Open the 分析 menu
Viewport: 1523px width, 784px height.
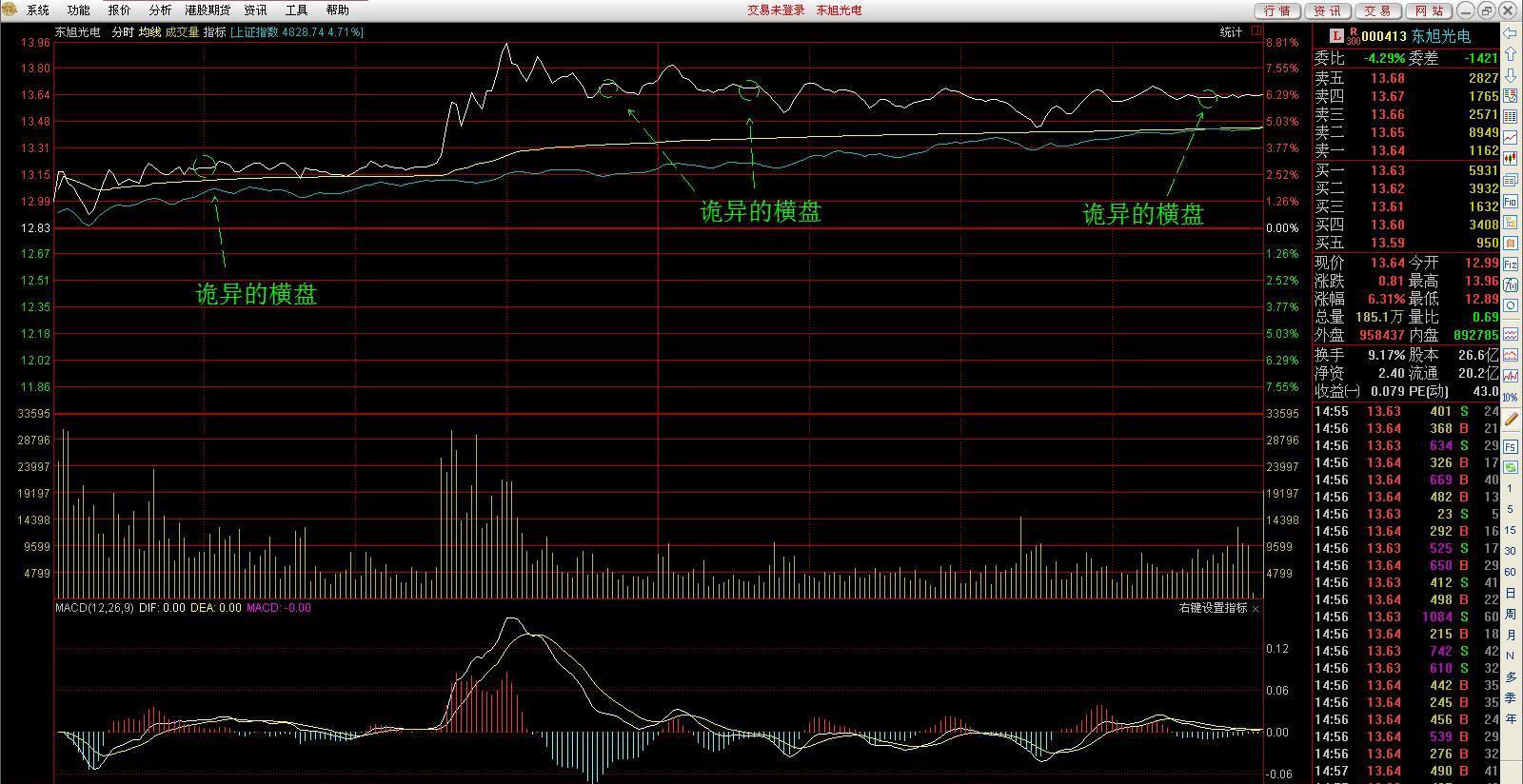(x=160, y=10)
